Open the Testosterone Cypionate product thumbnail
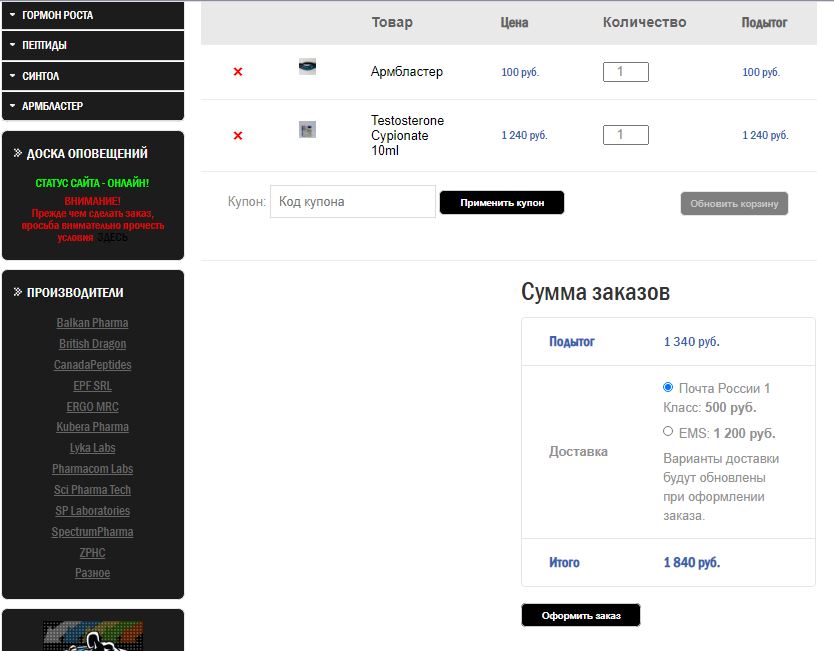The height and width of the screenshot is (651, 834). tap(308, 130)
